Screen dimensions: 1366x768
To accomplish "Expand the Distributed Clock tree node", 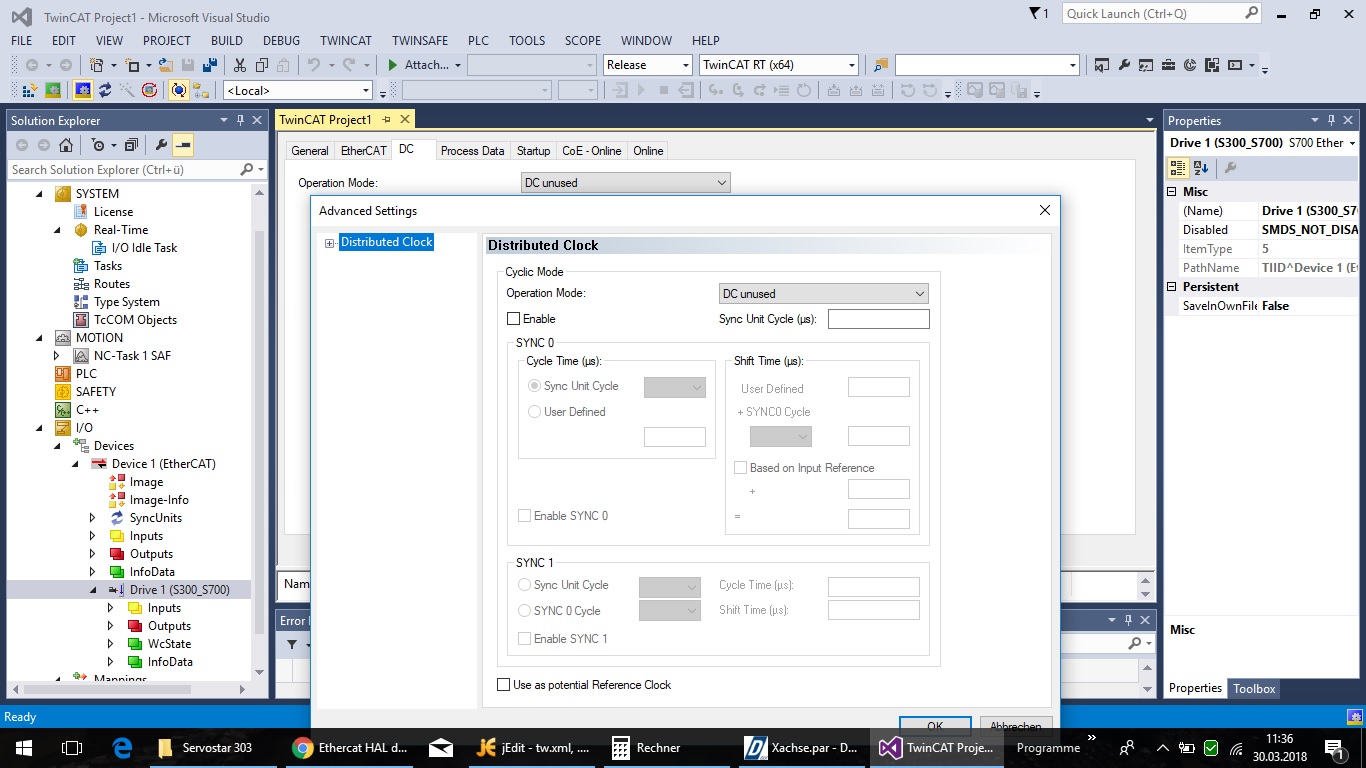I will [330, 243].
